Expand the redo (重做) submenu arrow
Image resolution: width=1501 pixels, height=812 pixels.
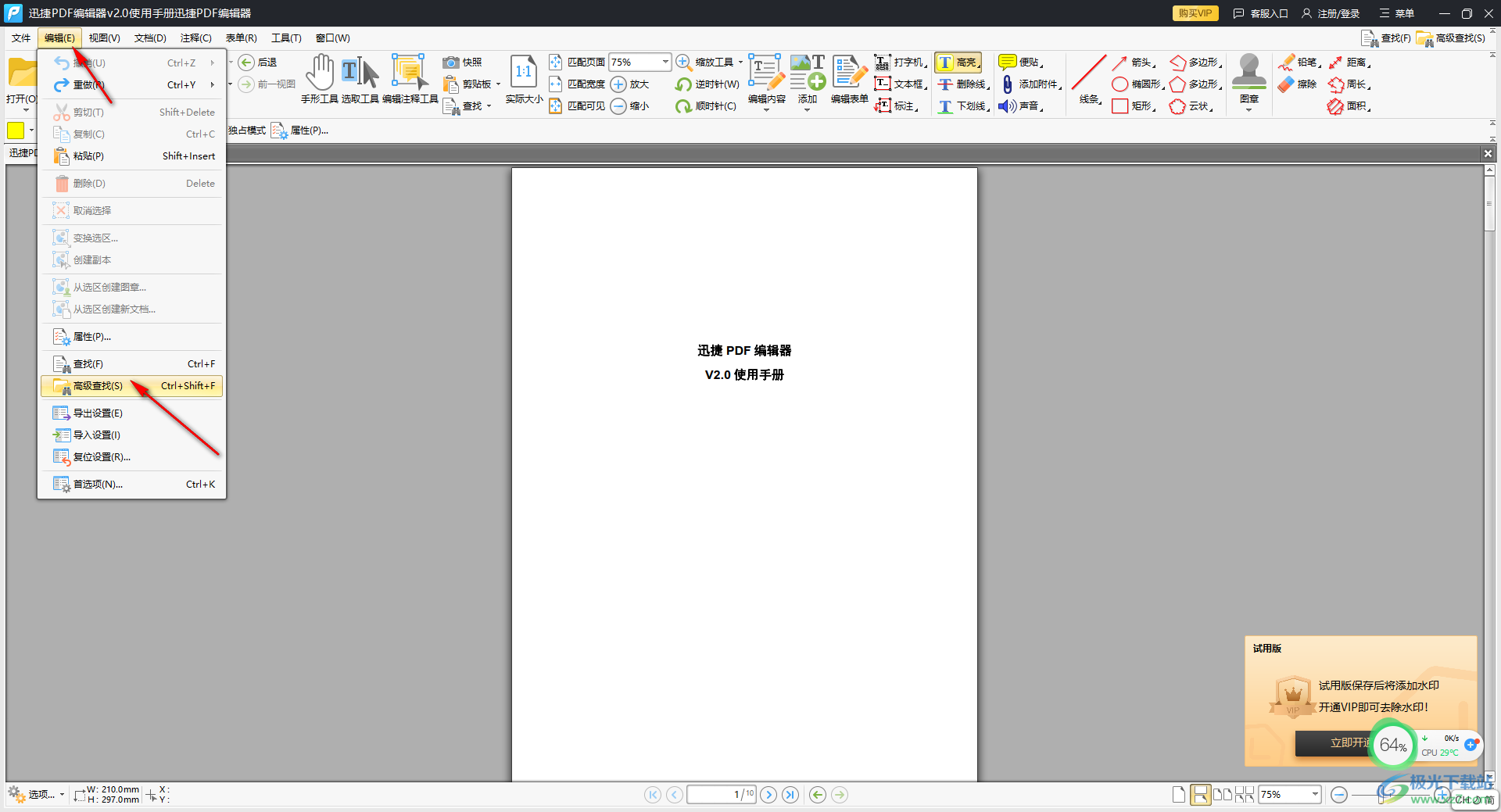212,84
